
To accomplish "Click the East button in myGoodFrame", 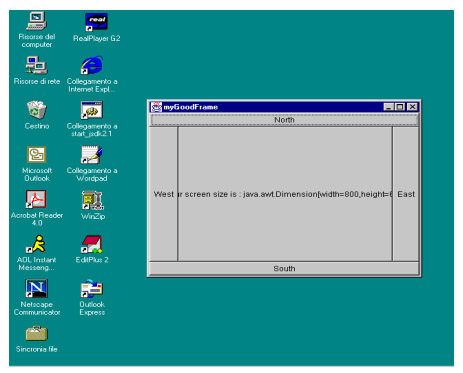I will click(x=406, y=194).
